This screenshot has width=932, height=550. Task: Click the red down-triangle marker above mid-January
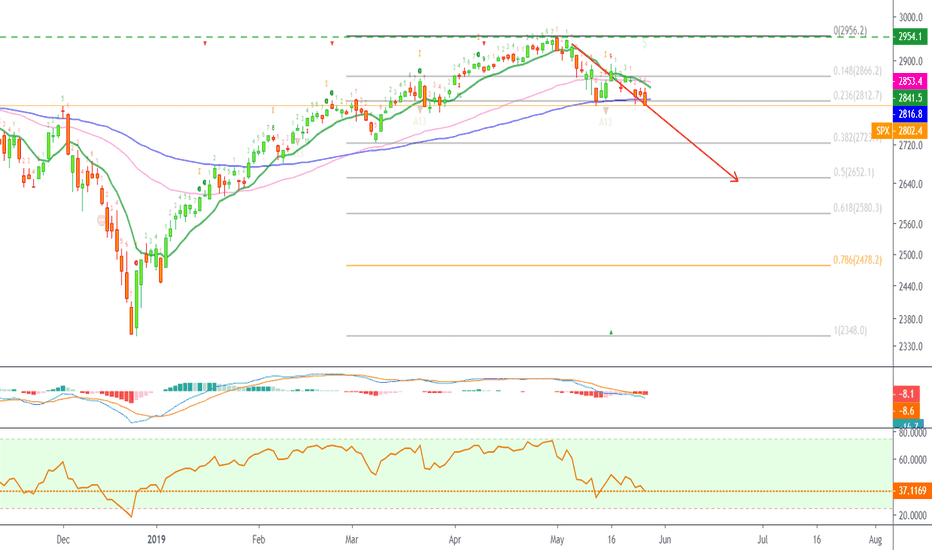[x=205, y=43]
